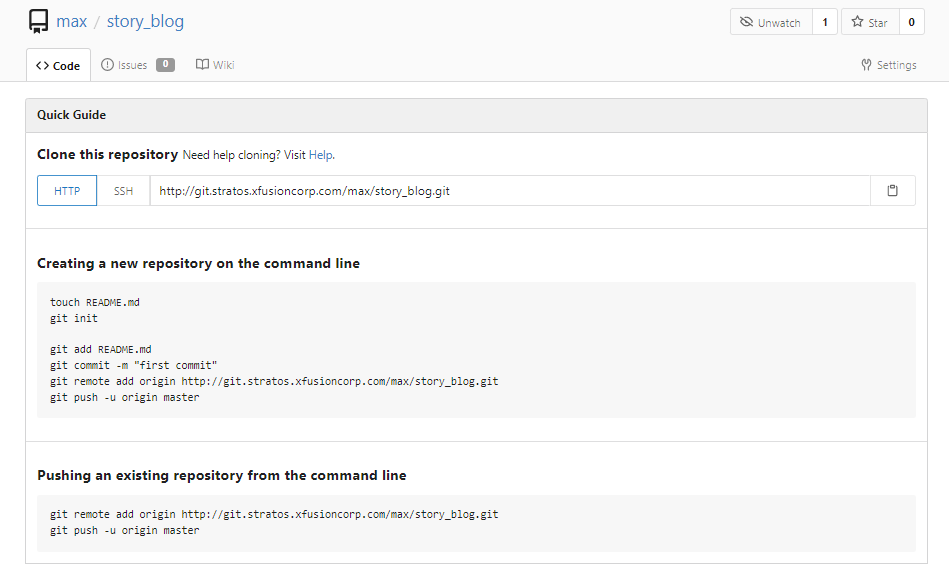Click 'Clone this repository' heading
The width and height of the screenshot is (949, 586).
point(108,154)
